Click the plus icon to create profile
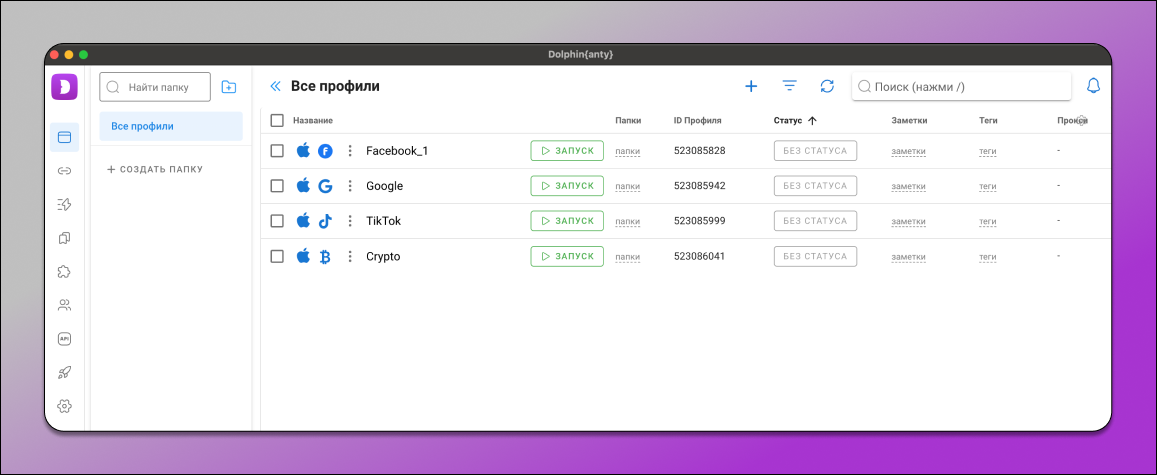Image resolution: width=1157 pixels, height=475 pixels. pyautogui.click(x=751, y=87)
